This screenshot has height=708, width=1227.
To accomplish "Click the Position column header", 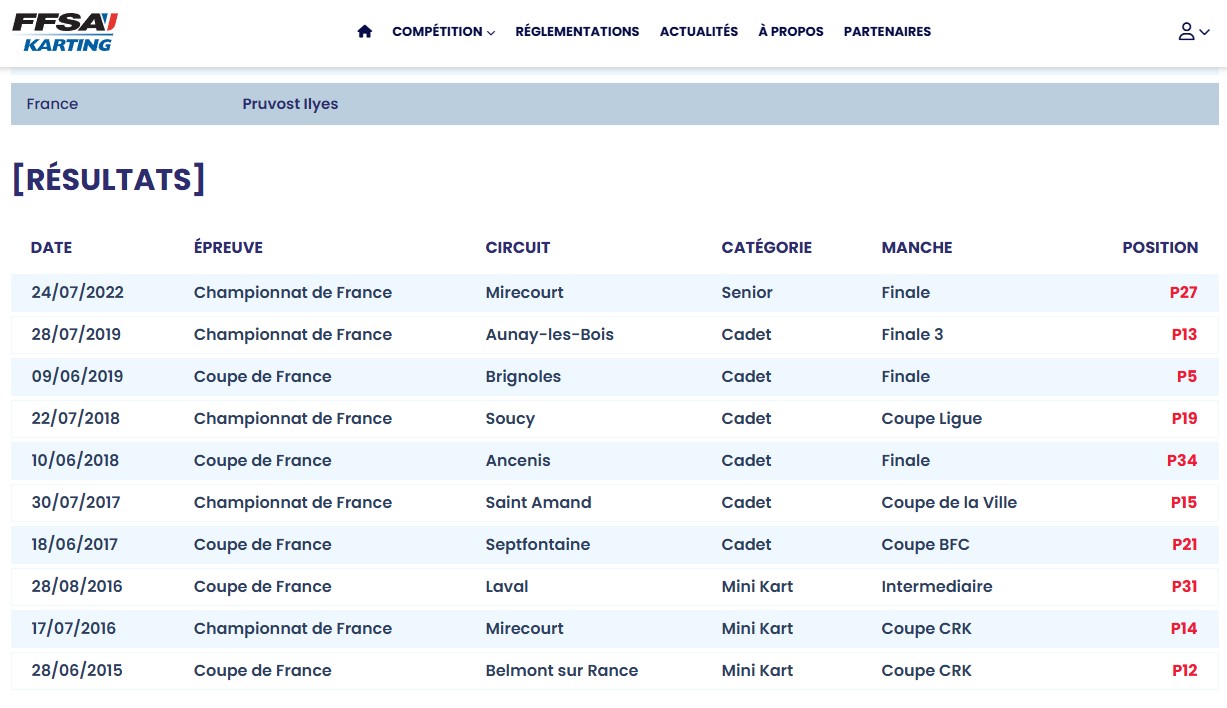I will click(x=1159, y=248).
